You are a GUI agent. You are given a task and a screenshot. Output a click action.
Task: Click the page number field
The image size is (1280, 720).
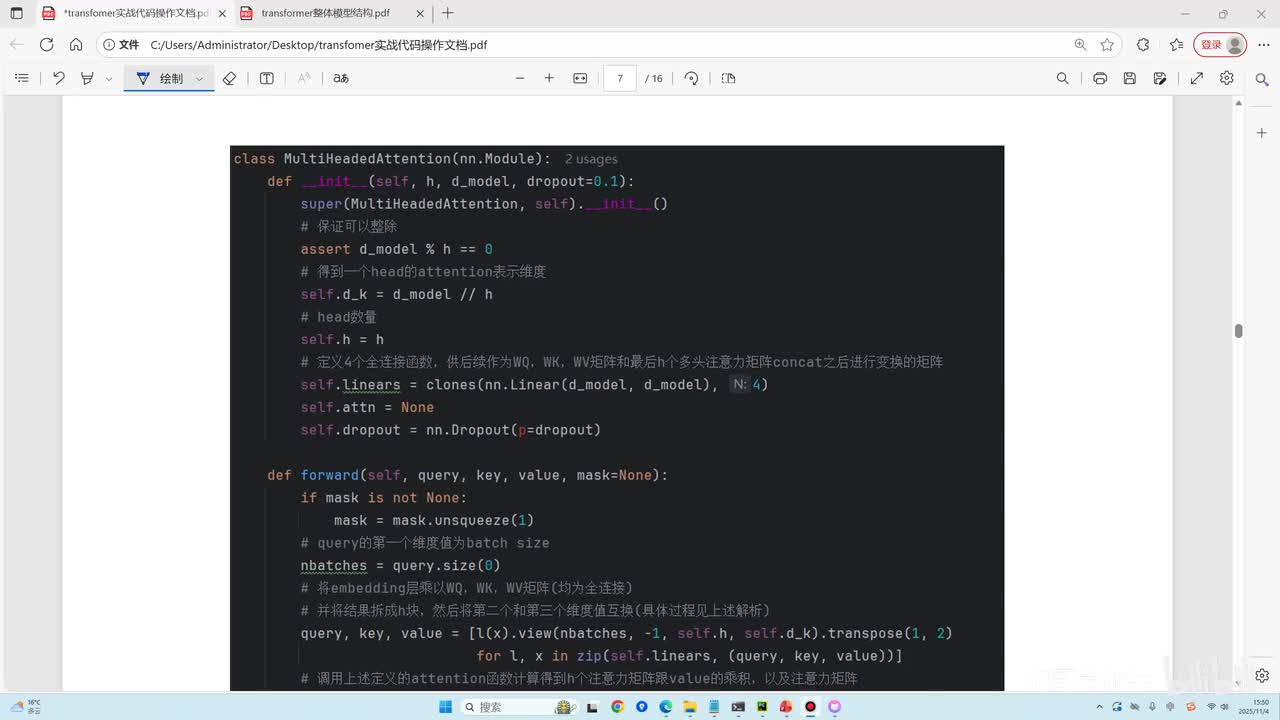(620, 78)
